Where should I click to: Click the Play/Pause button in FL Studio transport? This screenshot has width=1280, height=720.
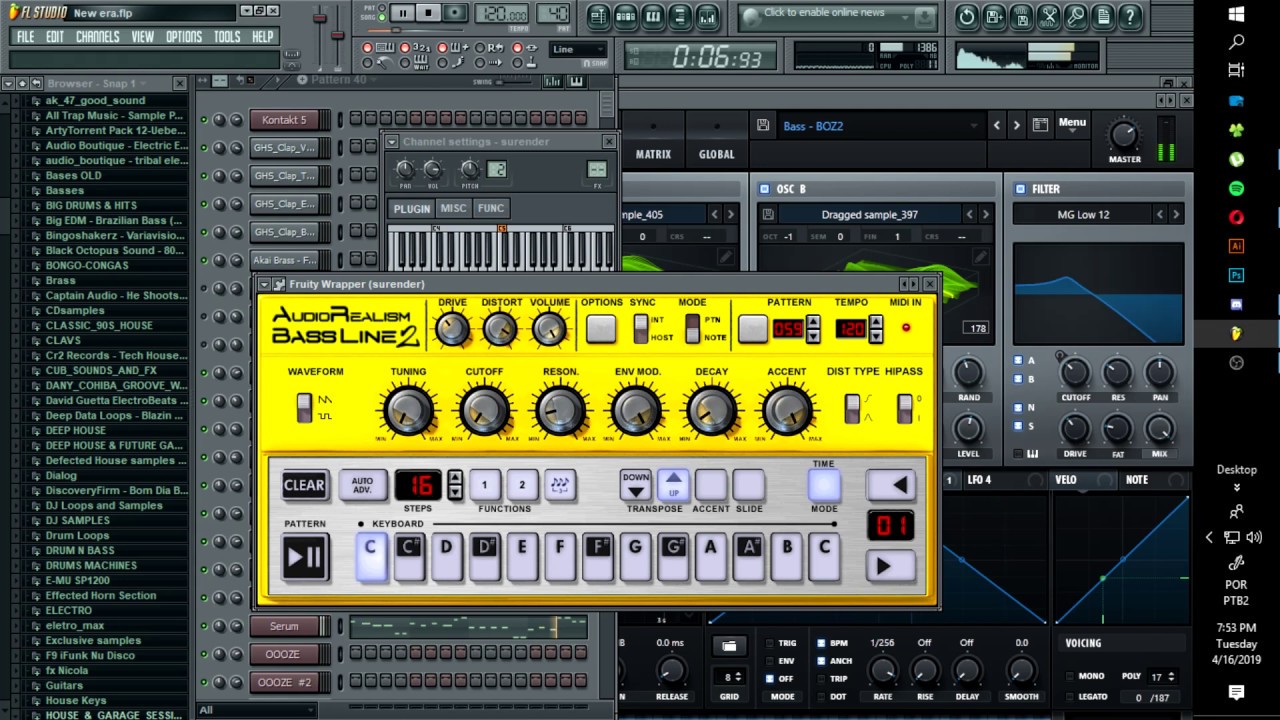(402, 14)
